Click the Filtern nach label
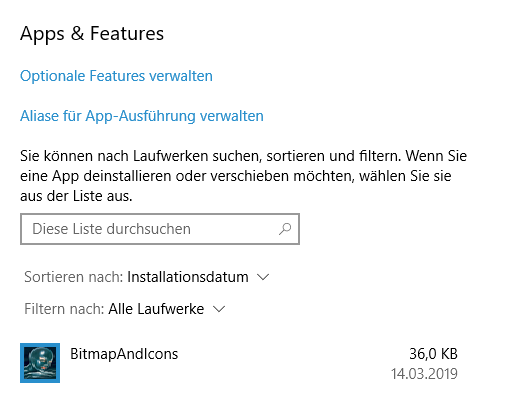 tap(64, 309)
